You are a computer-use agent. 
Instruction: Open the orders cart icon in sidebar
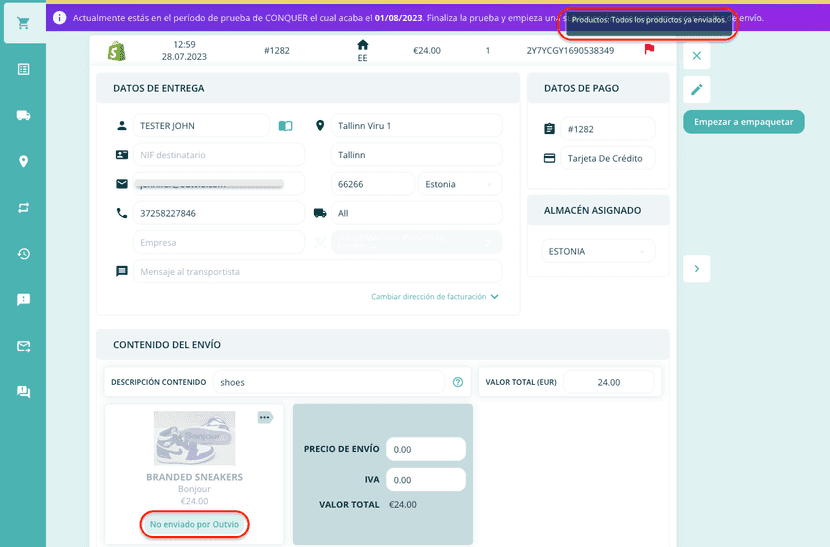pos(23,22)
